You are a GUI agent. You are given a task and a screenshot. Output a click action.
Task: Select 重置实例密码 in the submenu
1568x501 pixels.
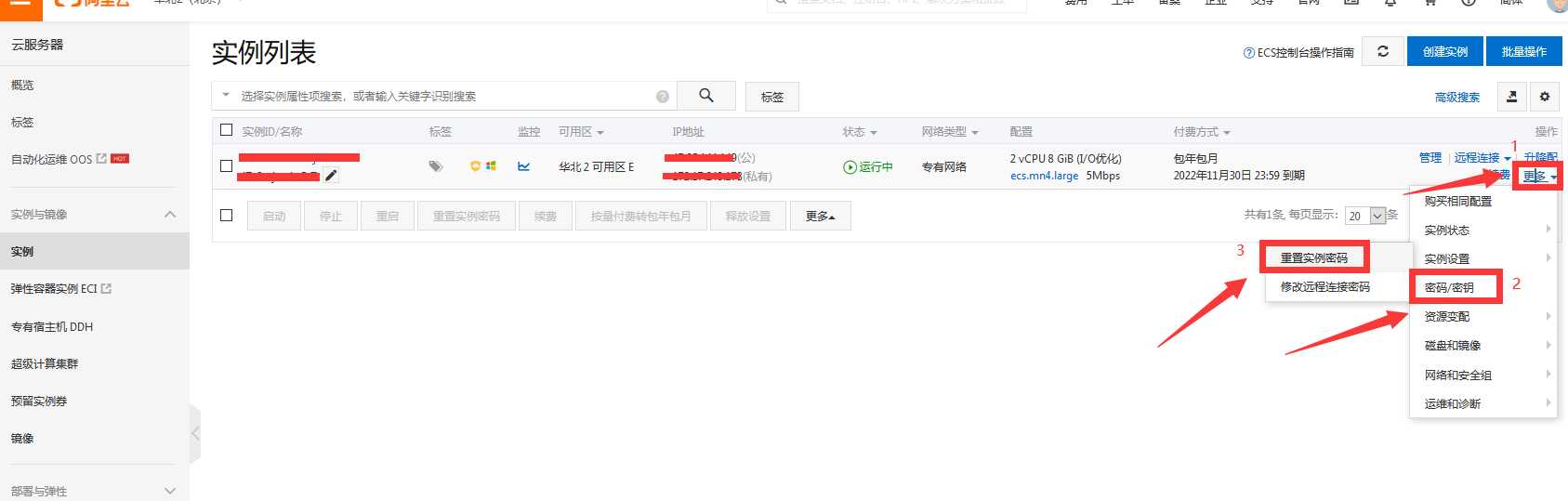(x=1313, y=257)
